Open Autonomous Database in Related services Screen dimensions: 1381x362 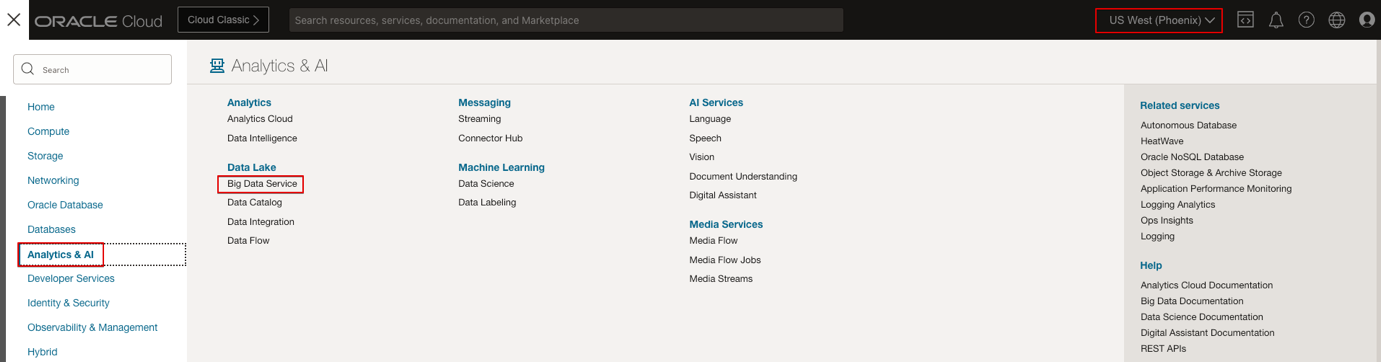tap(1188, 125)
